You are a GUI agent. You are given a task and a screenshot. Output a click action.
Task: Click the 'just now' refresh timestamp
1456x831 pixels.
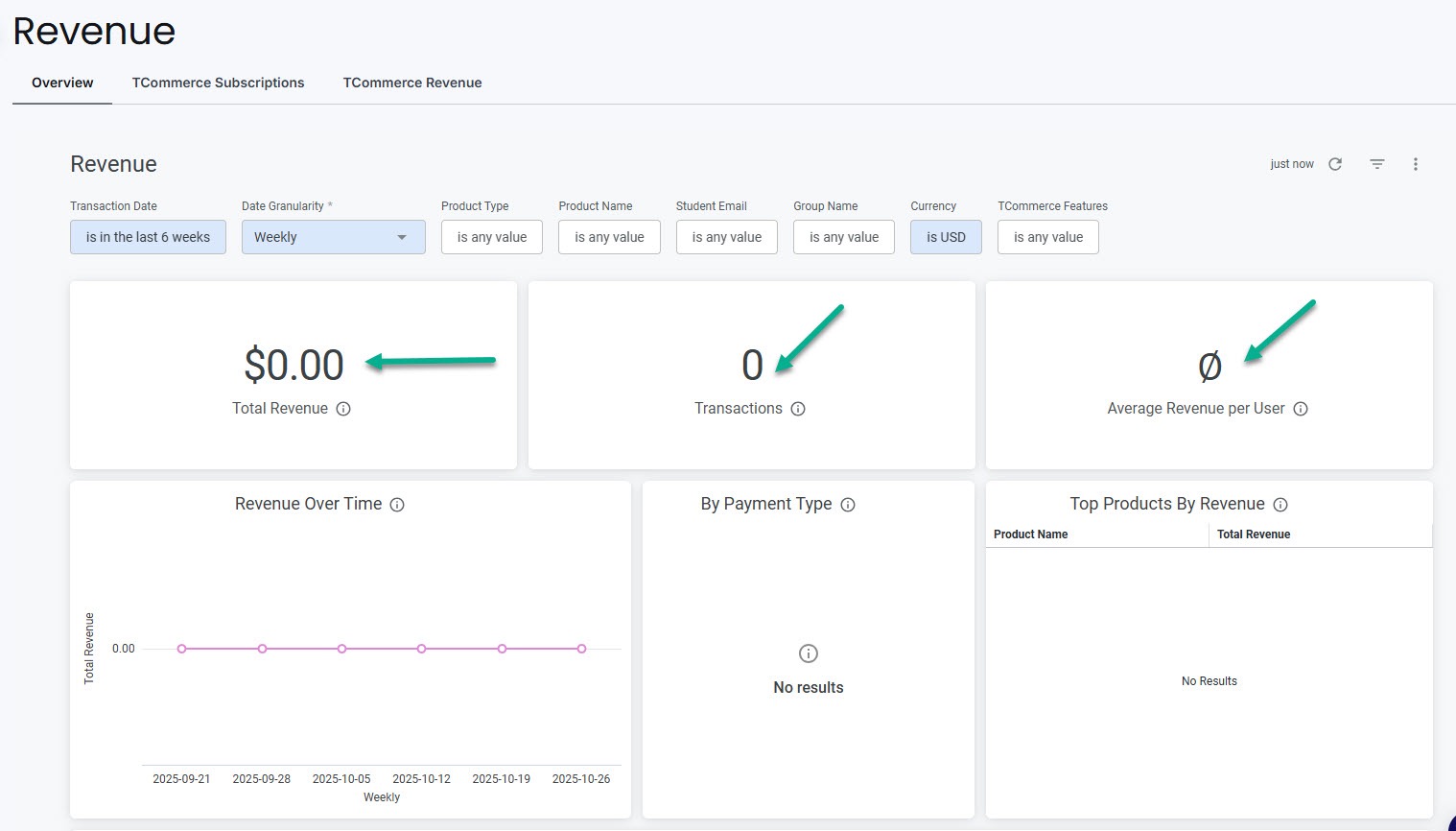click(1292, 164)
